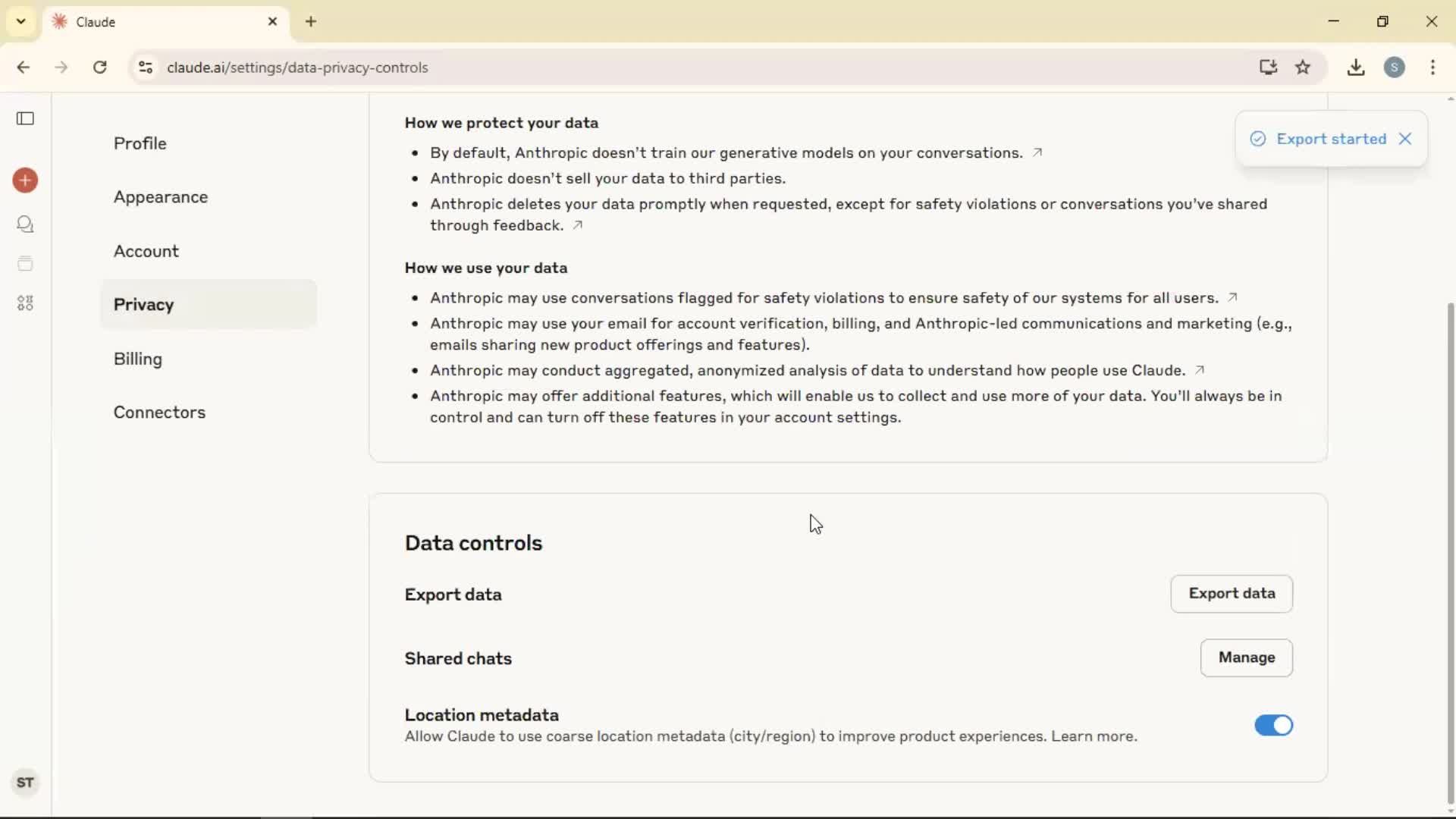Viewport: 1456px width, 819px height.
Task: Select the Claude browser tab
Action: tap(165, 21)
